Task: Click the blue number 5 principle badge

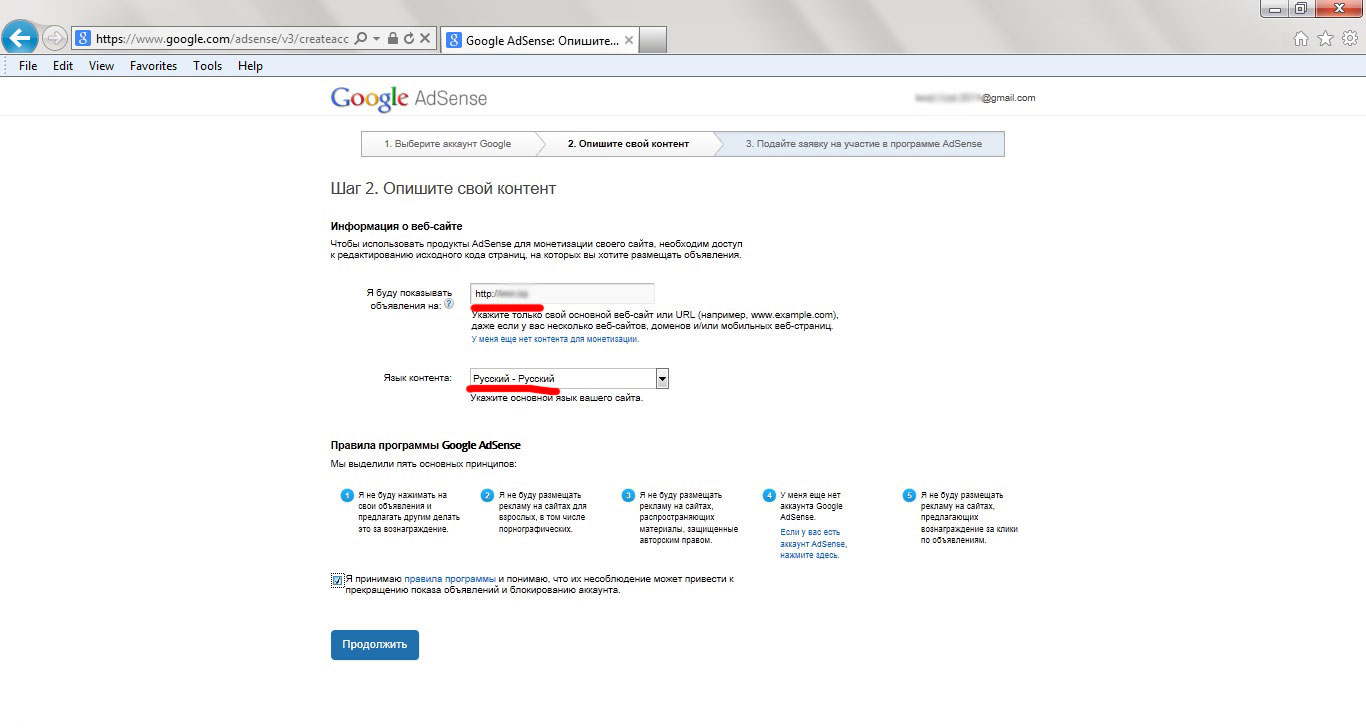Action: (909, 495)
